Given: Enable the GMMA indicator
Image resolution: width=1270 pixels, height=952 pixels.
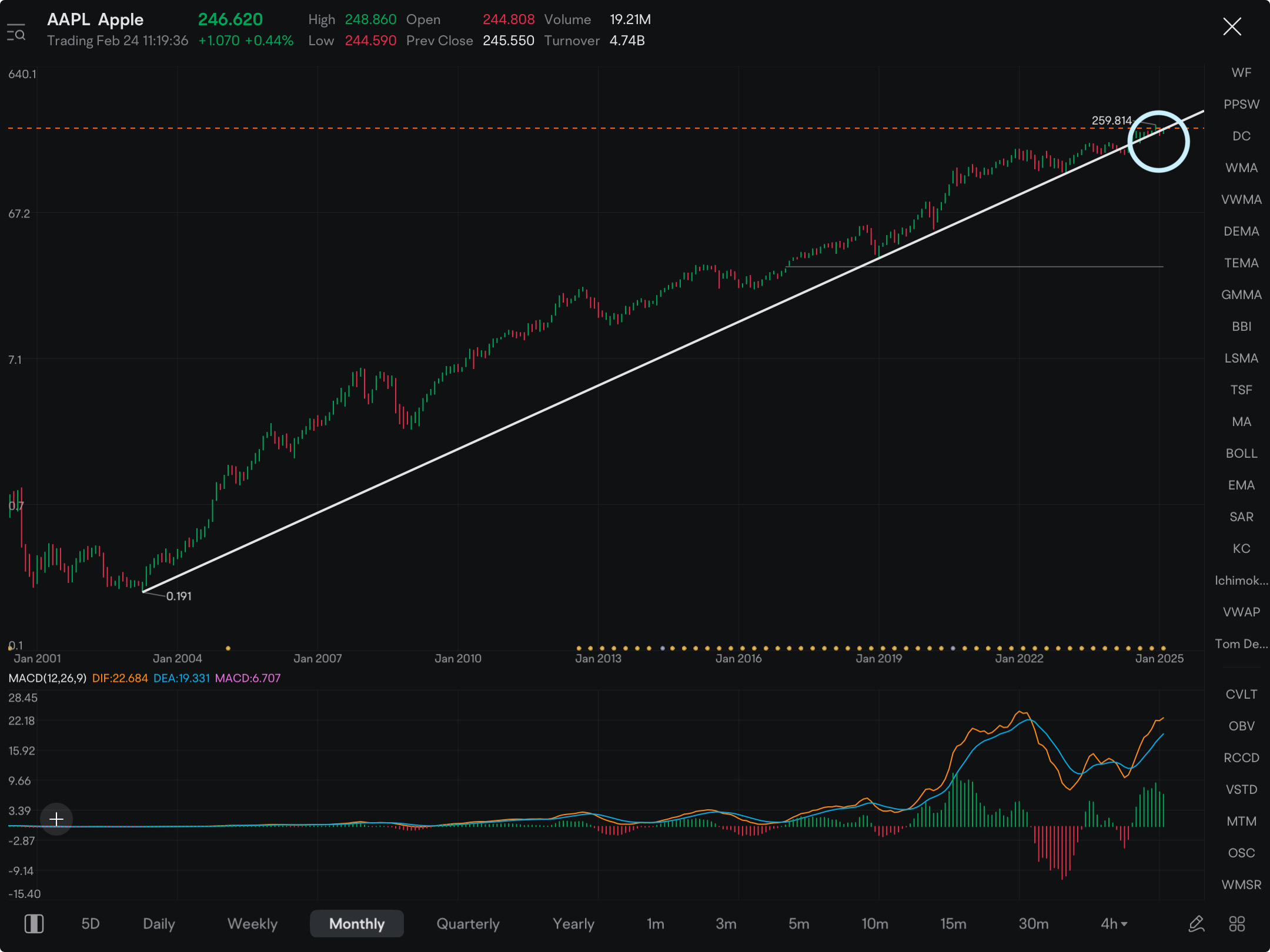Looking at the screenshot, I should pyautogui.click(x=1241, y=294).
